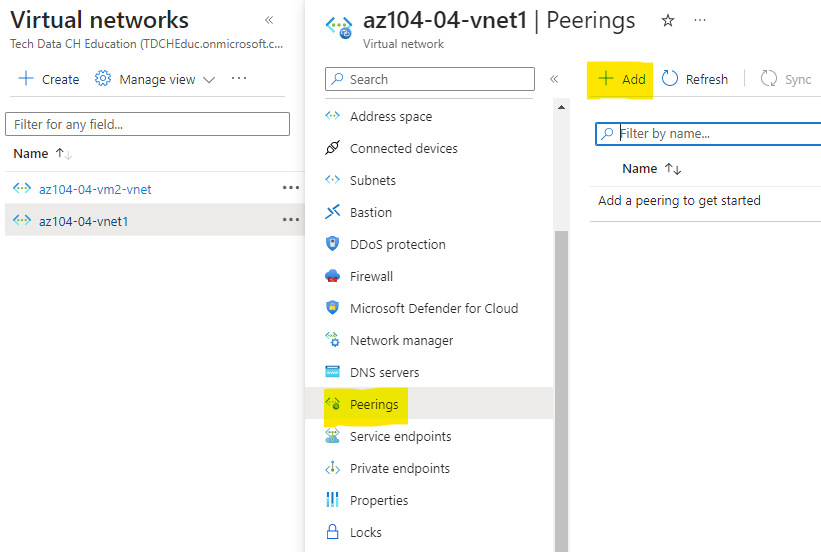
Task: Open az104-04-vm2-vnet link
Action: (95, 189)
